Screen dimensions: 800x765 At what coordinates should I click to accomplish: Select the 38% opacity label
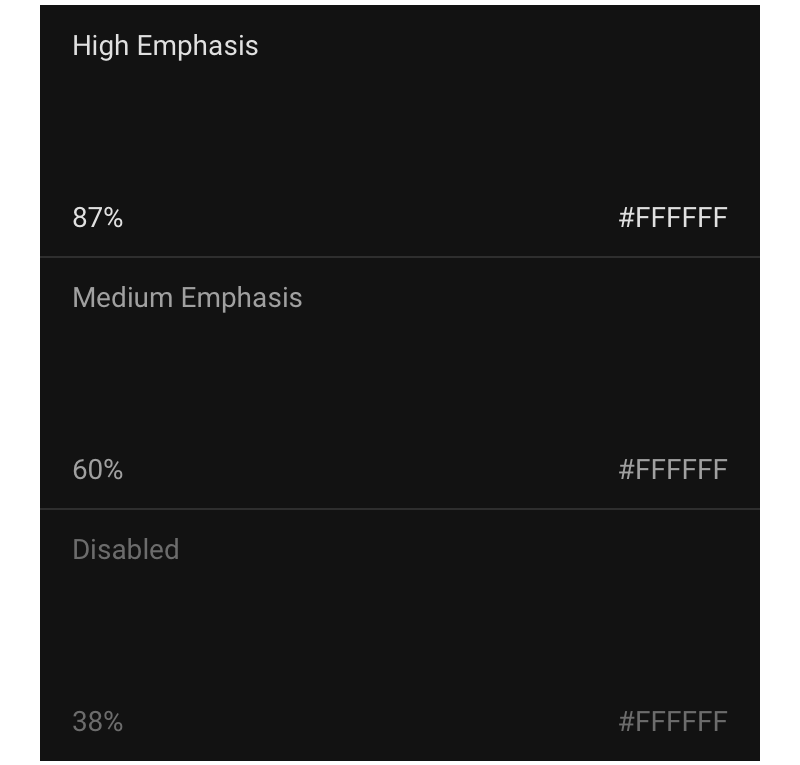click(x=97, y=722)
